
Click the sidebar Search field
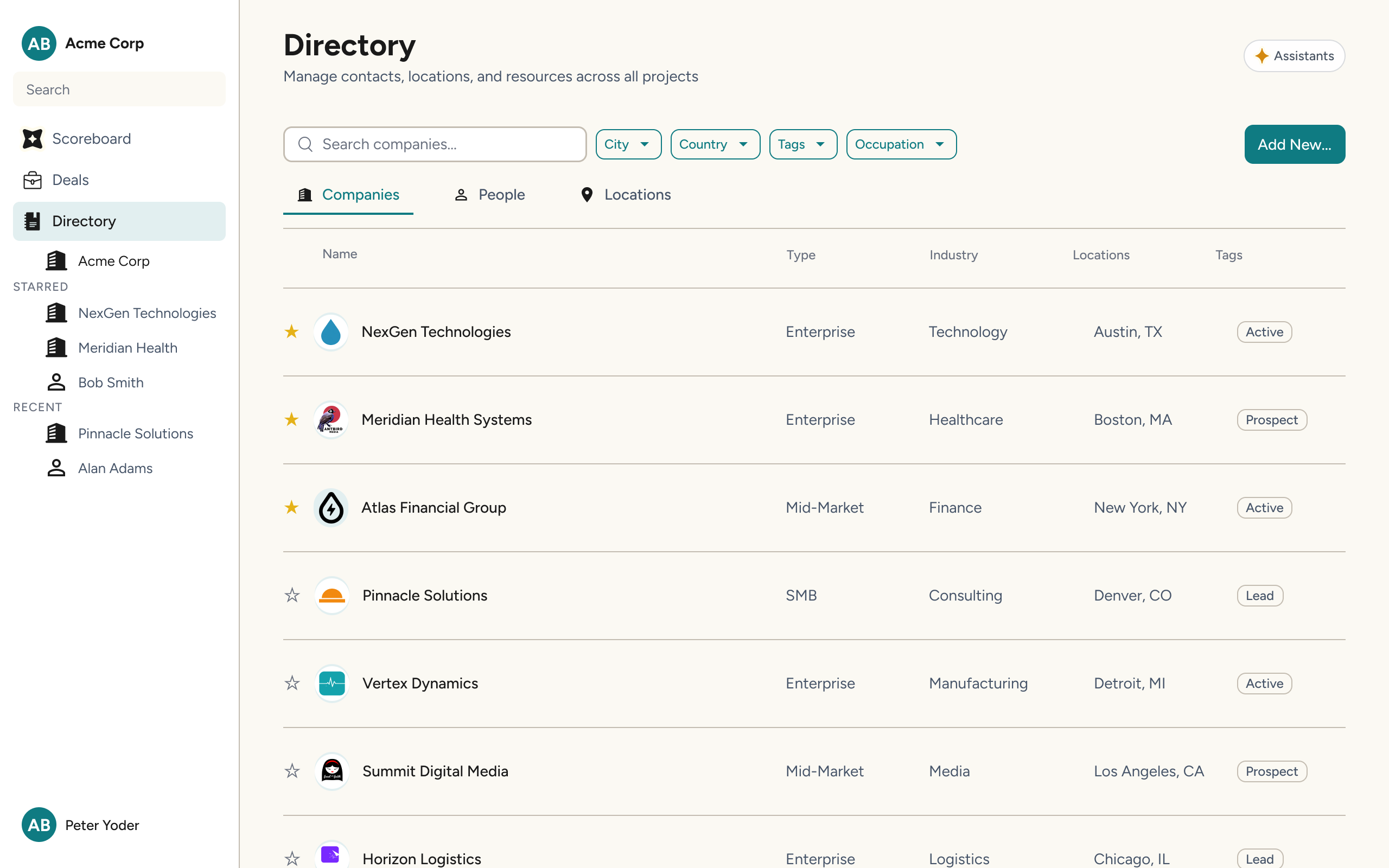tap(119, 89)
